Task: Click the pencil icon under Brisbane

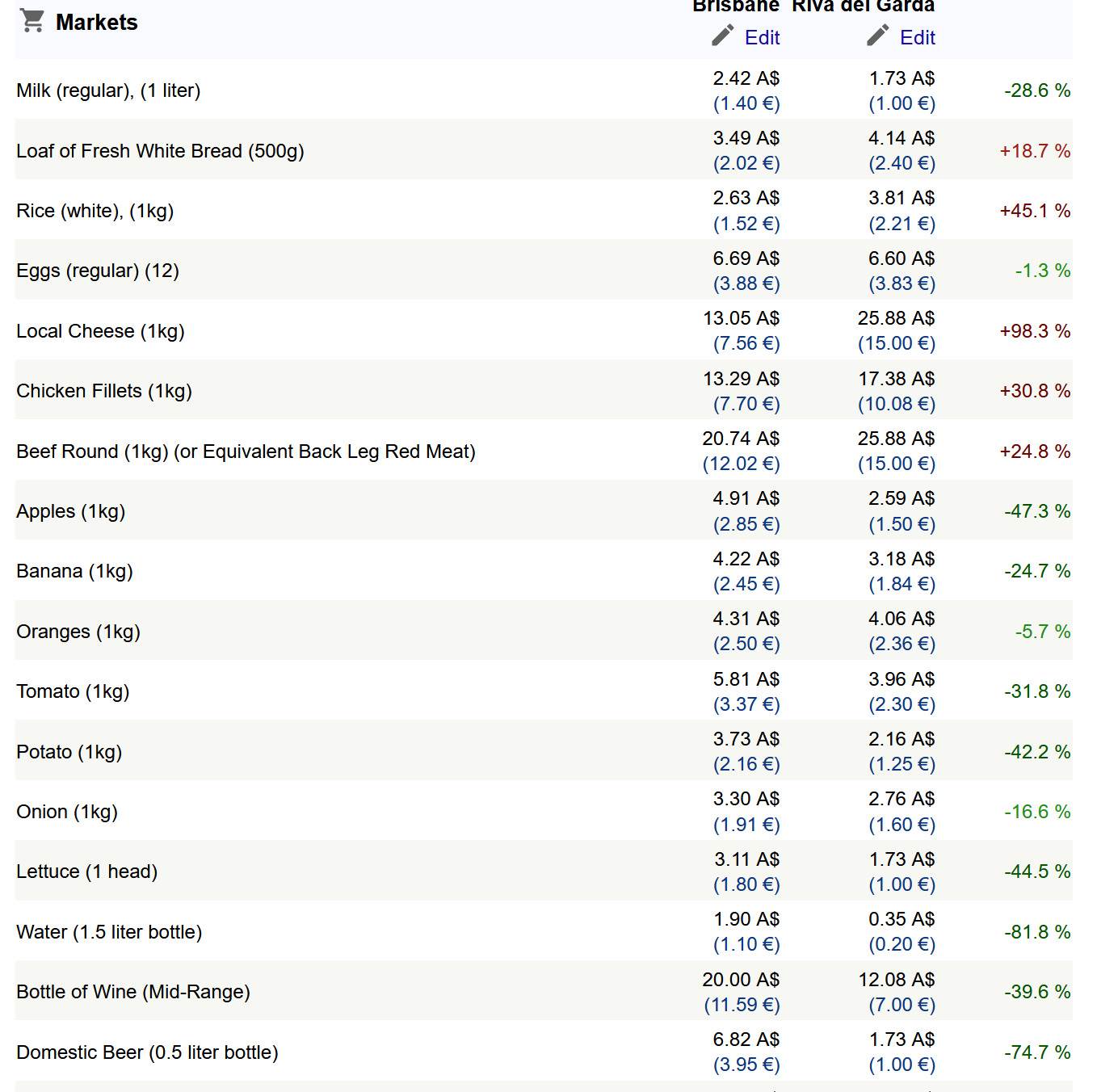Action: 723,36
